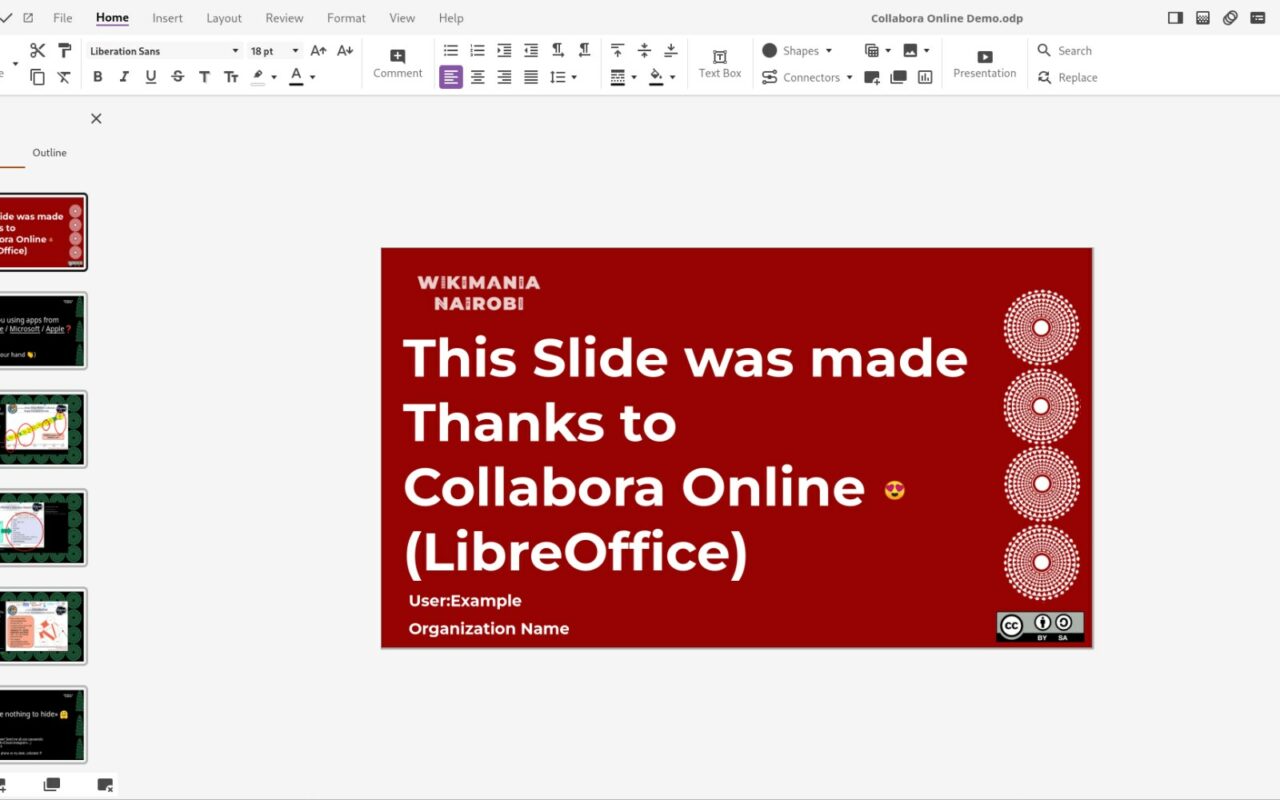Select the black 'nothing to hide' slide thumbnail
The image size is (1280, 800).
click(x=43, y=724)
